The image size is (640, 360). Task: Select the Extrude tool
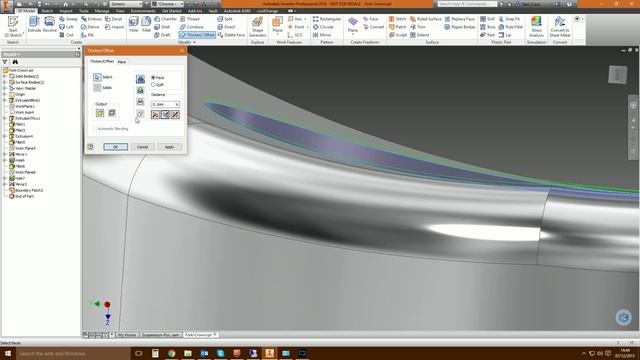coord(34,24)
